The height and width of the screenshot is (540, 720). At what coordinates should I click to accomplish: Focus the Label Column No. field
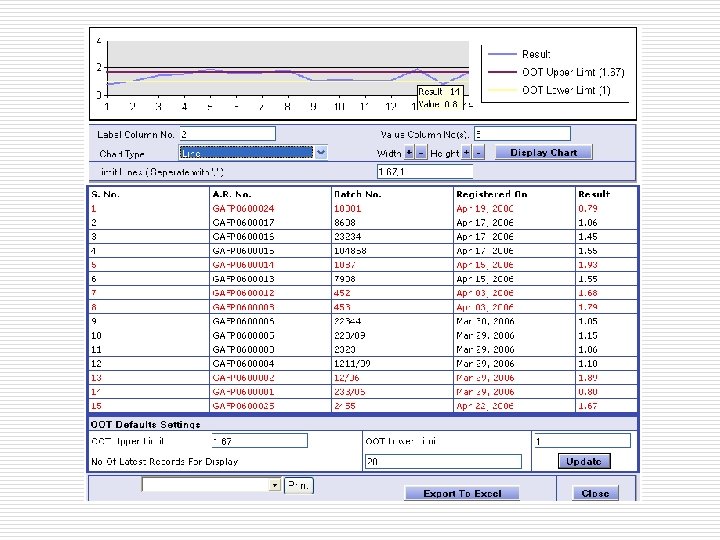click(227, 134)
